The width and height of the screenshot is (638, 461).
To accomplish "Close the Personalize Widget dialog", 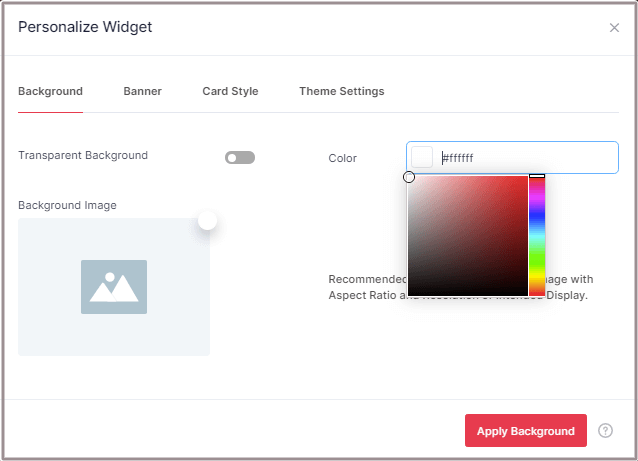I will click(614, 28).
